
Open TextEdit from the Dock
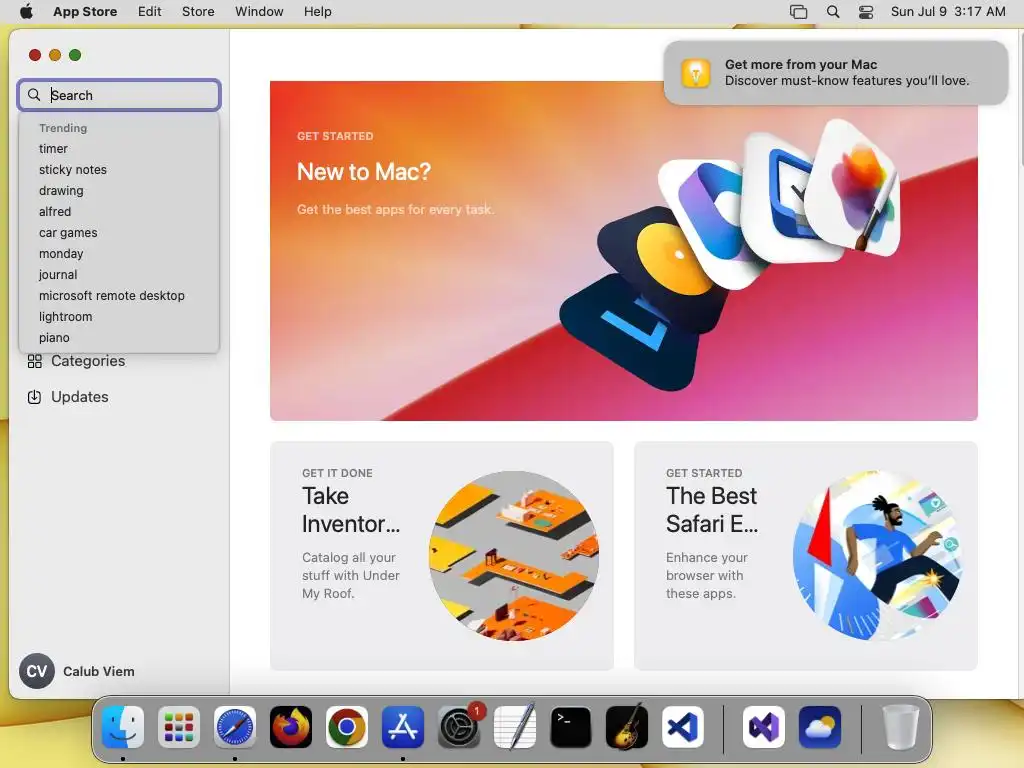click(x=515, y=727)
